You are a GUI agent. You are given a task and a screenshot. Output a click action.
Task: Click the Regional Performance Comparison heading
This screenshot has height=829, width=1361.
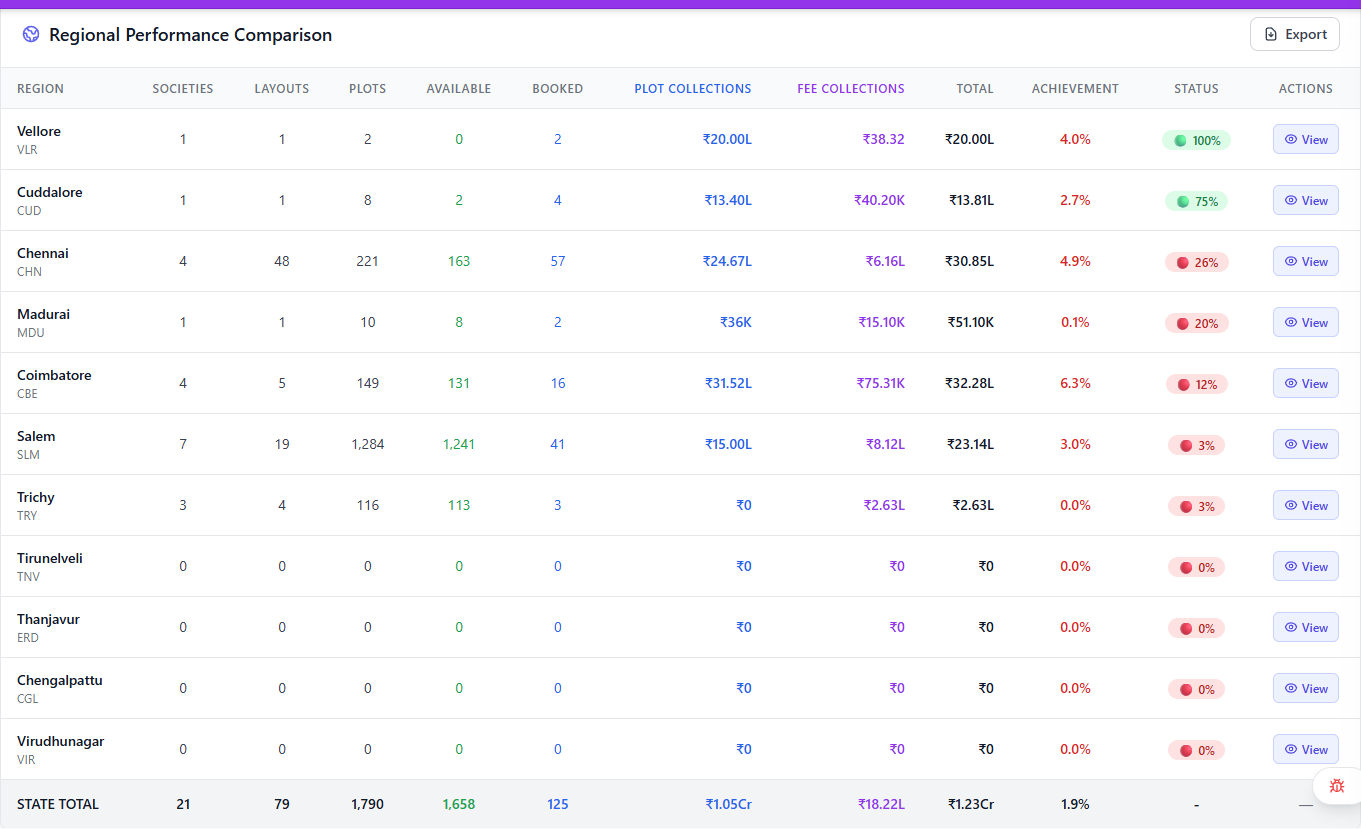[190, 35]
